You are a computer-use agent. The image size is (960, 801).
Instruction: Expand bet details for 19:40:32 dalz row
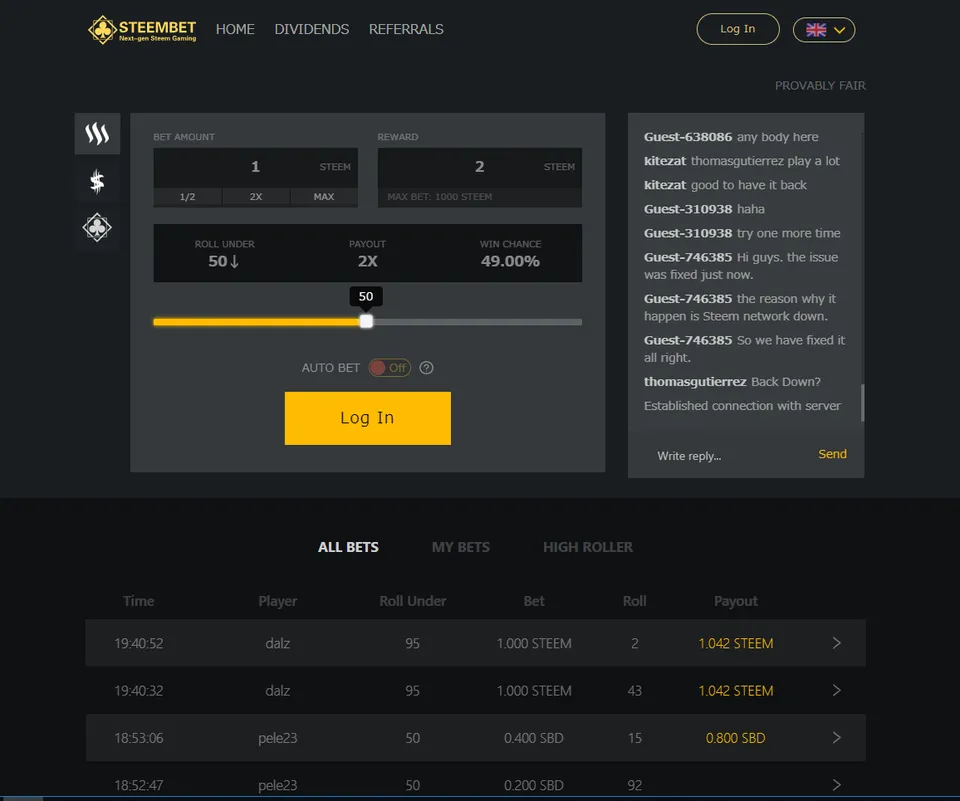(x=836, y=690)
